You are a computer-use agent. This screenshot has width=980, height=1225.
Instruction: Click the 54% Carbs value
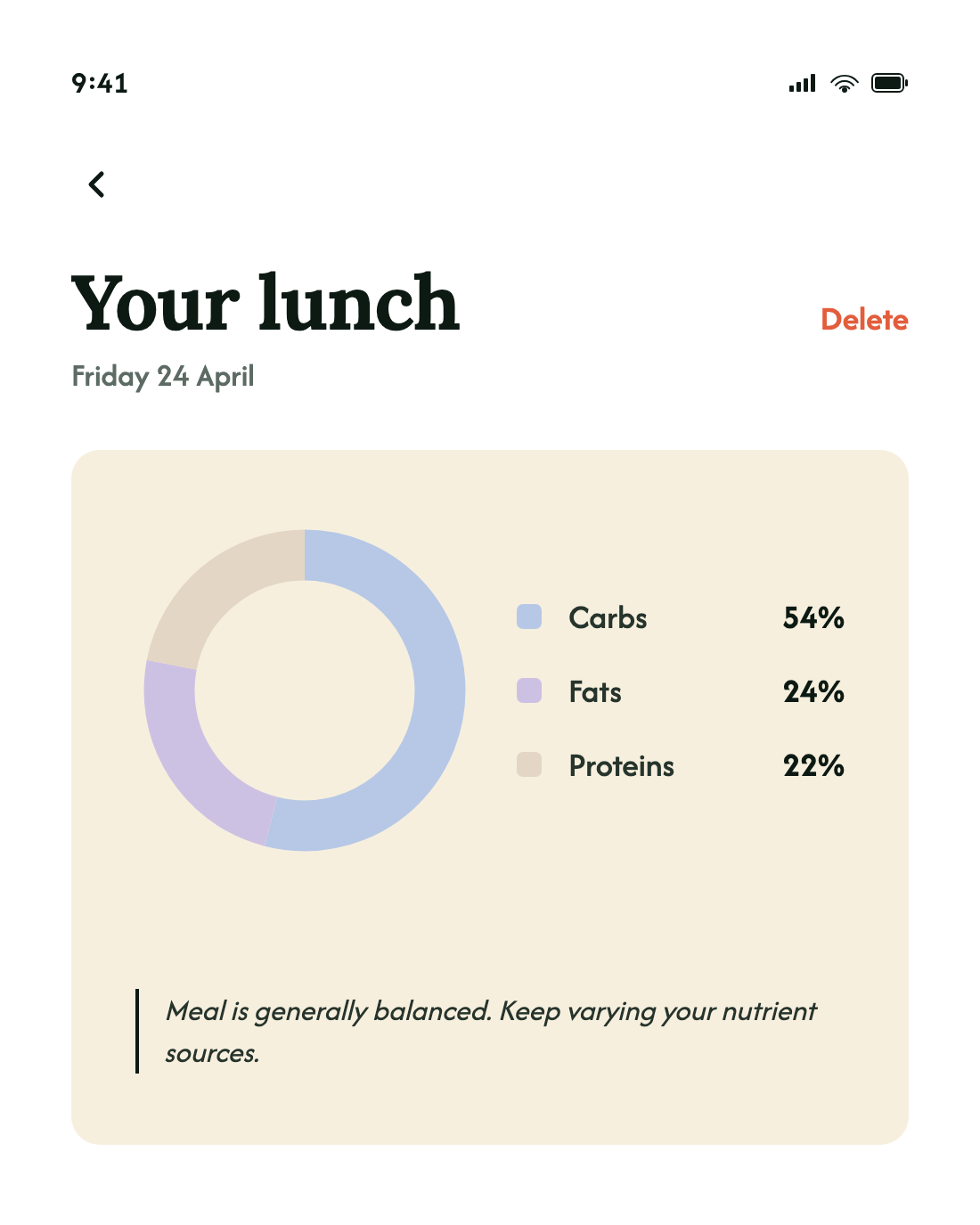coord(813,617)
